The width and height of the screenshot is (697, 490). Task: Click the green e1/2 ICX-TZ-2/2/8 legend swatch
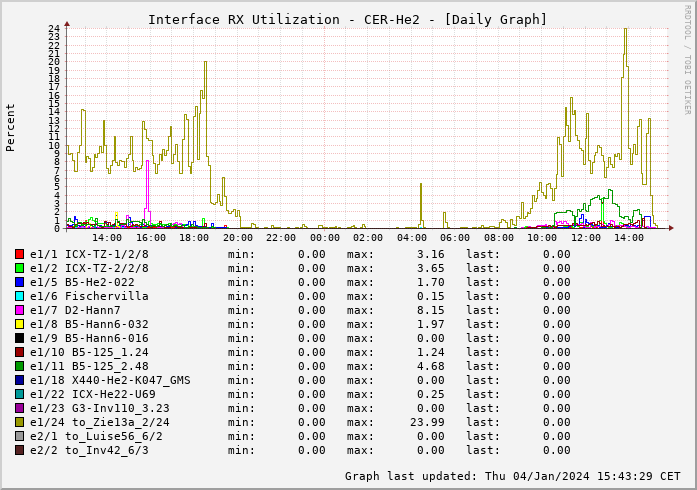pos(20,268)
